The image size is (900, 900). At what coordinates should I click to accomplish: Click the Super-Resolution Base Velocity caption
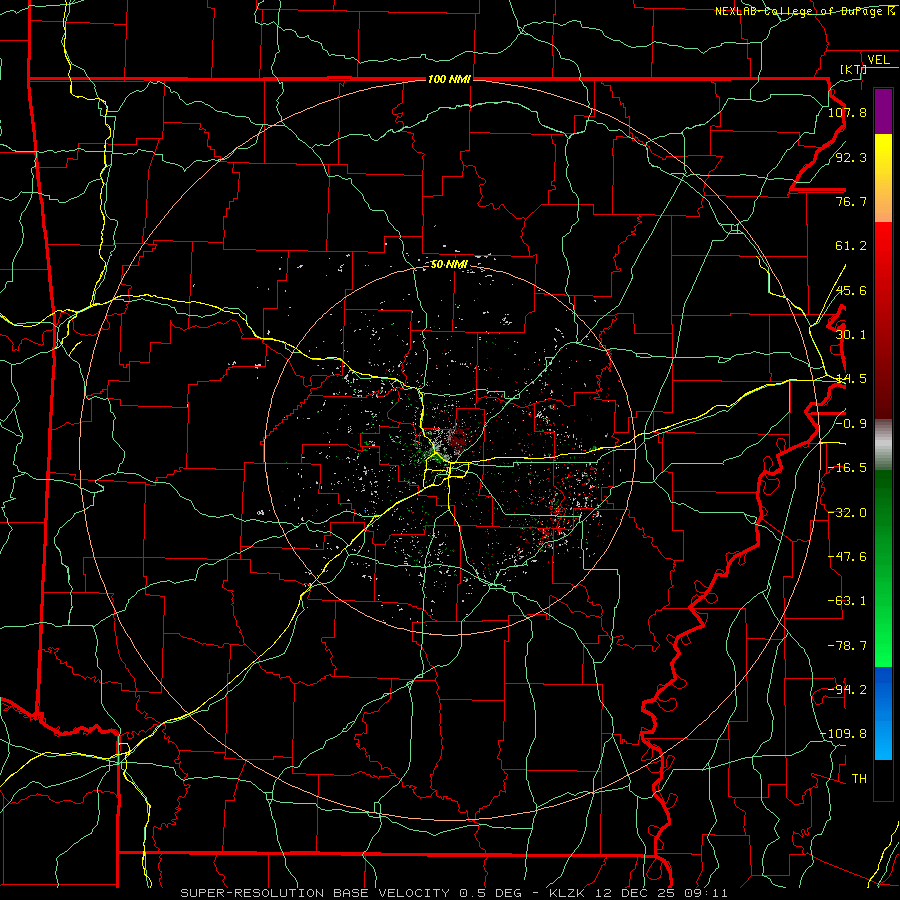coord(454,893)
